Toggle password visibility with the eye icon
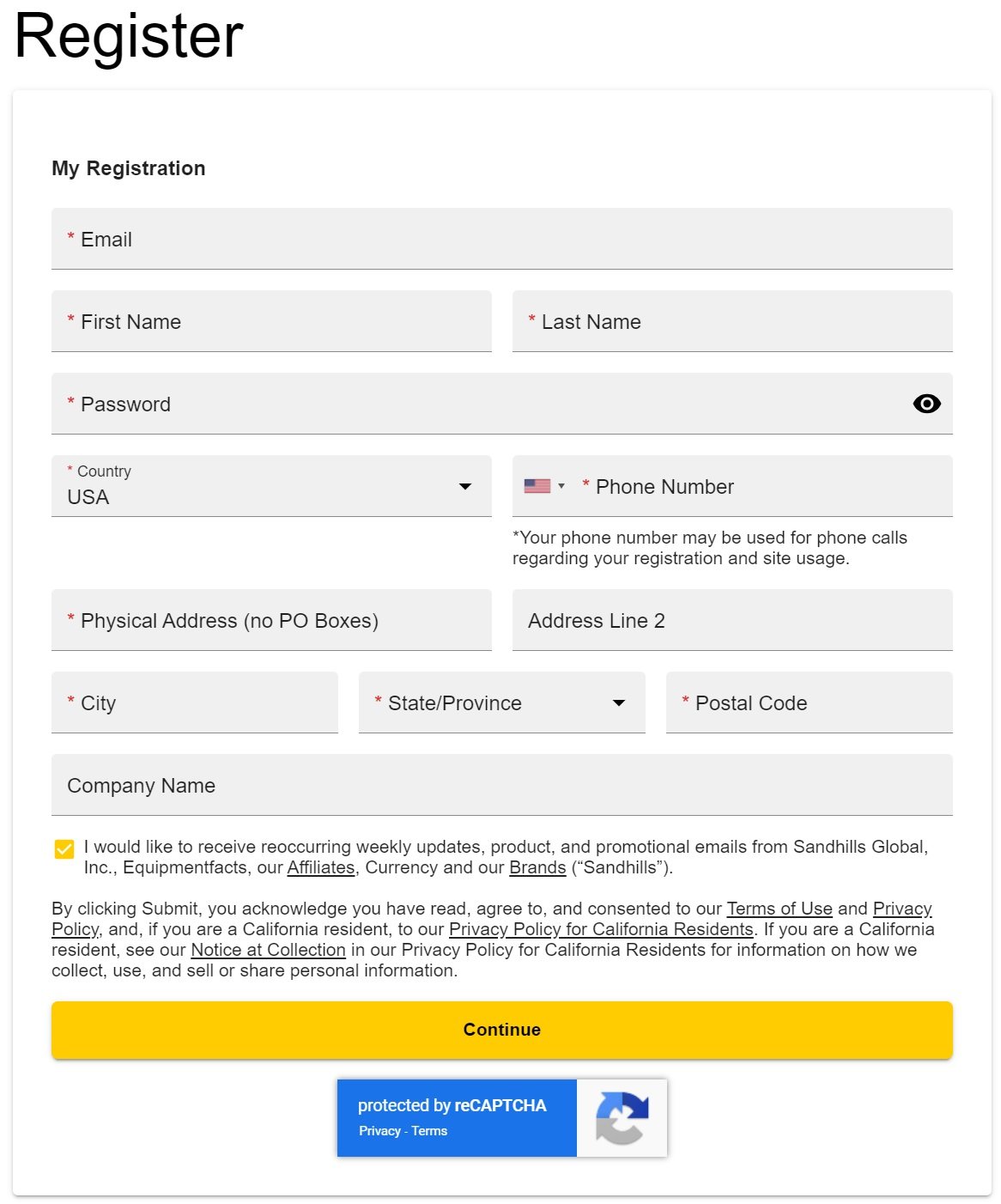 (926, 404)
